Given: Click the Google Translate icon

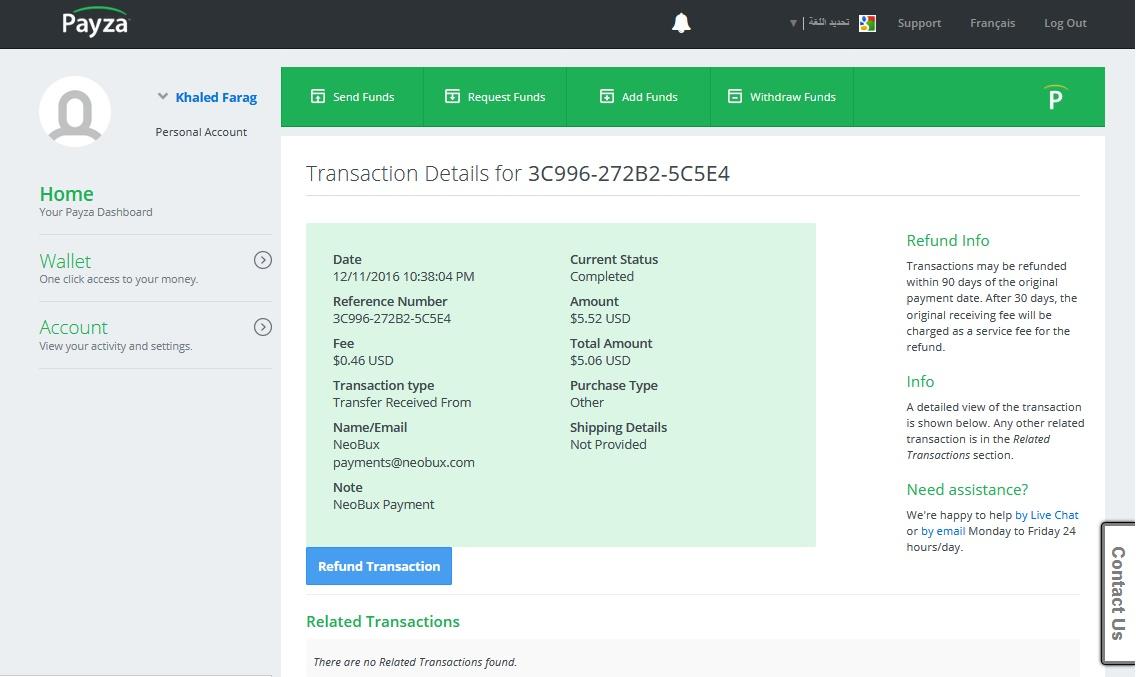Looking at the screenshot, I should click(867, 23).
